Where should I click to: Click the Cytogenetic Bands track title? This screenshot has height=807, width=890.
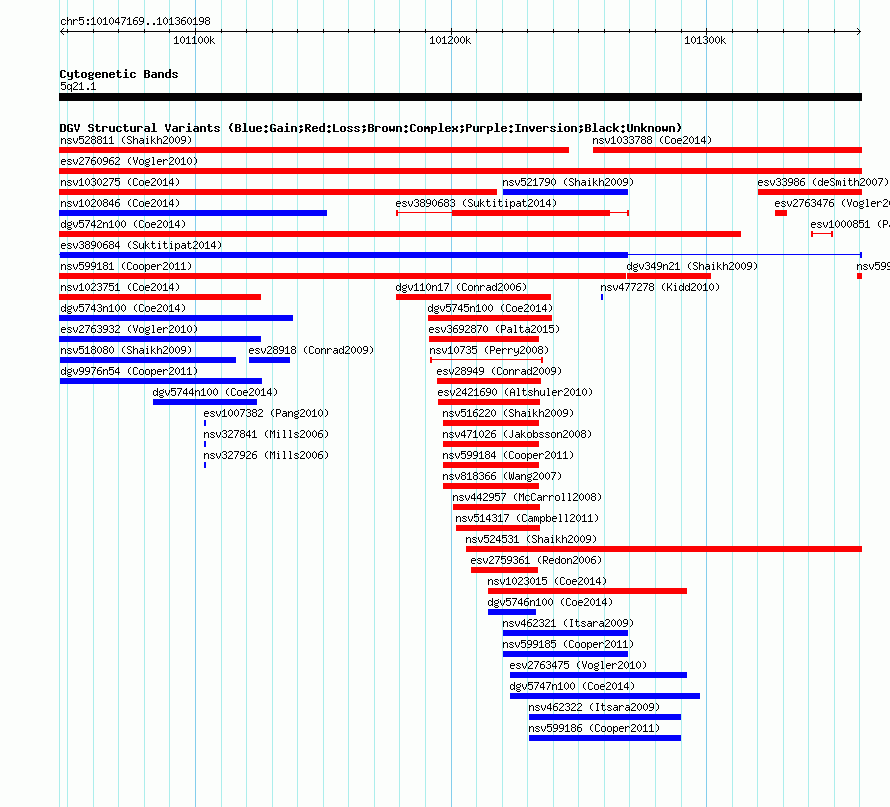tap(119, 74)
